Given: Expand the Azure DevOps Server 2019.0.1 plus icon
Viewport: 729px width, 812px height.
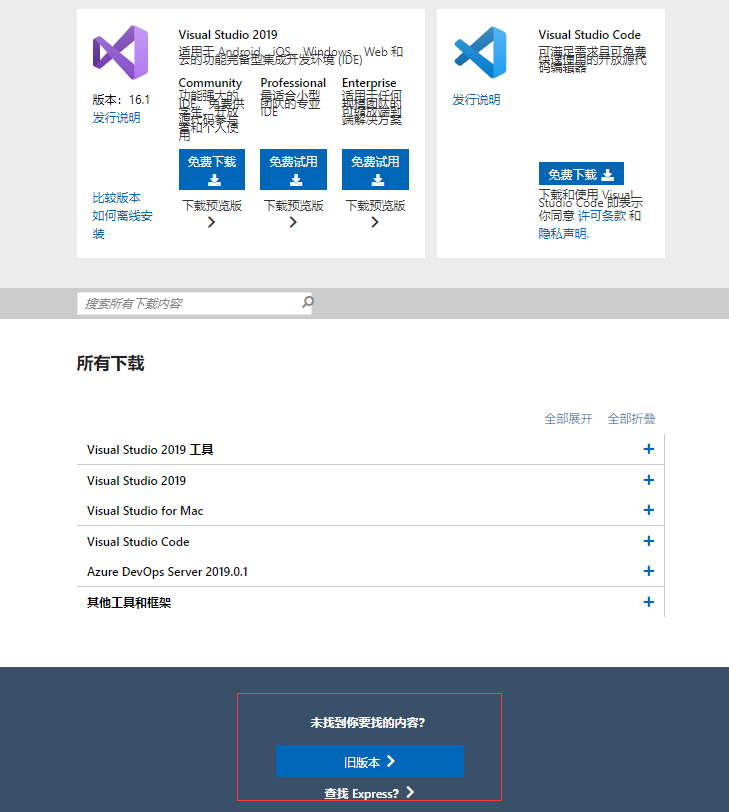Looking at the screenshot, I should (648, 571).
